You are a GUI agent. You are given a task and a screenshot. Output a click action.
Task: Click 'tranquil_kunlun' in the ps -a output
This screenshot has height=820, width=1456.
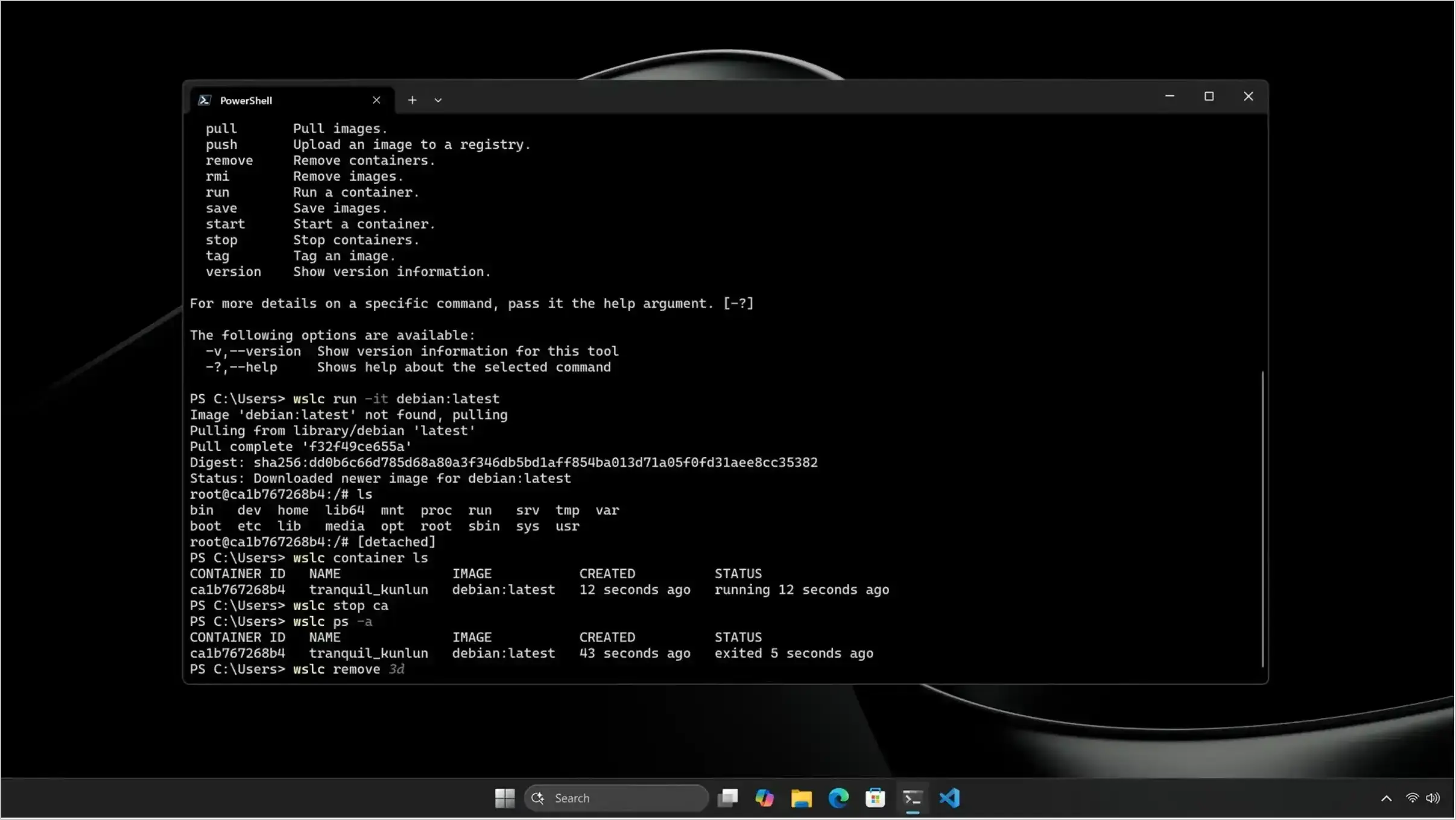click(x=369, y=653)
